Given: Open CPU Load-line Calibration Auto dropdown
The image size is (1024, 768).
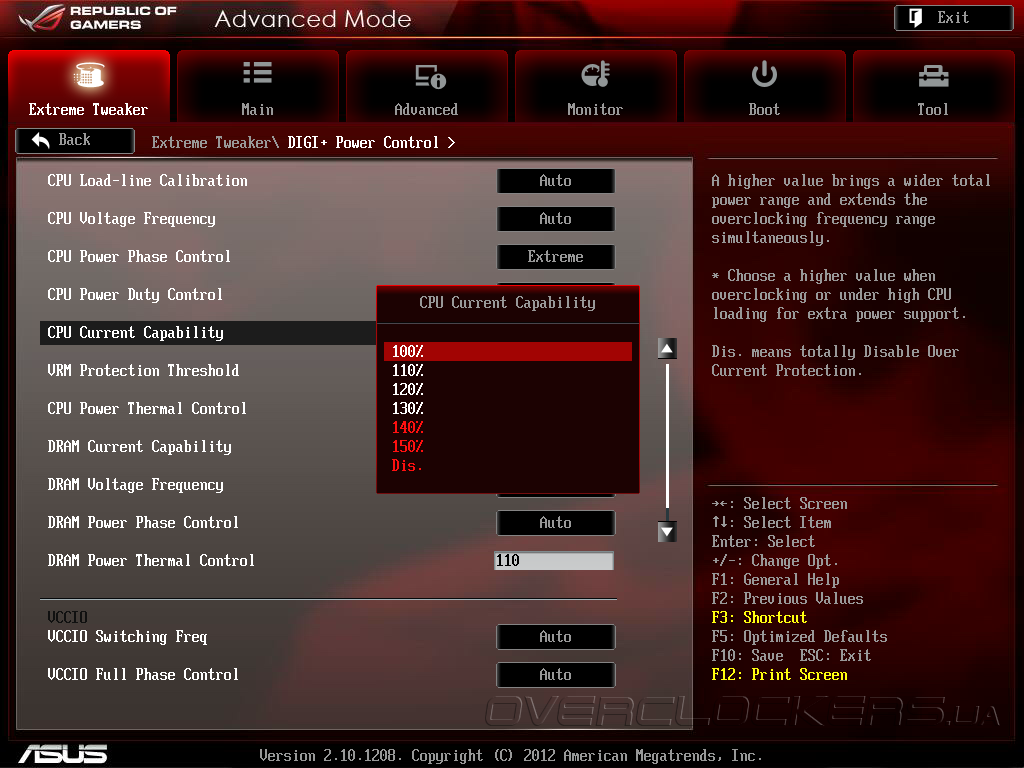Looking at the screenshot, I should tap(555, 181).
